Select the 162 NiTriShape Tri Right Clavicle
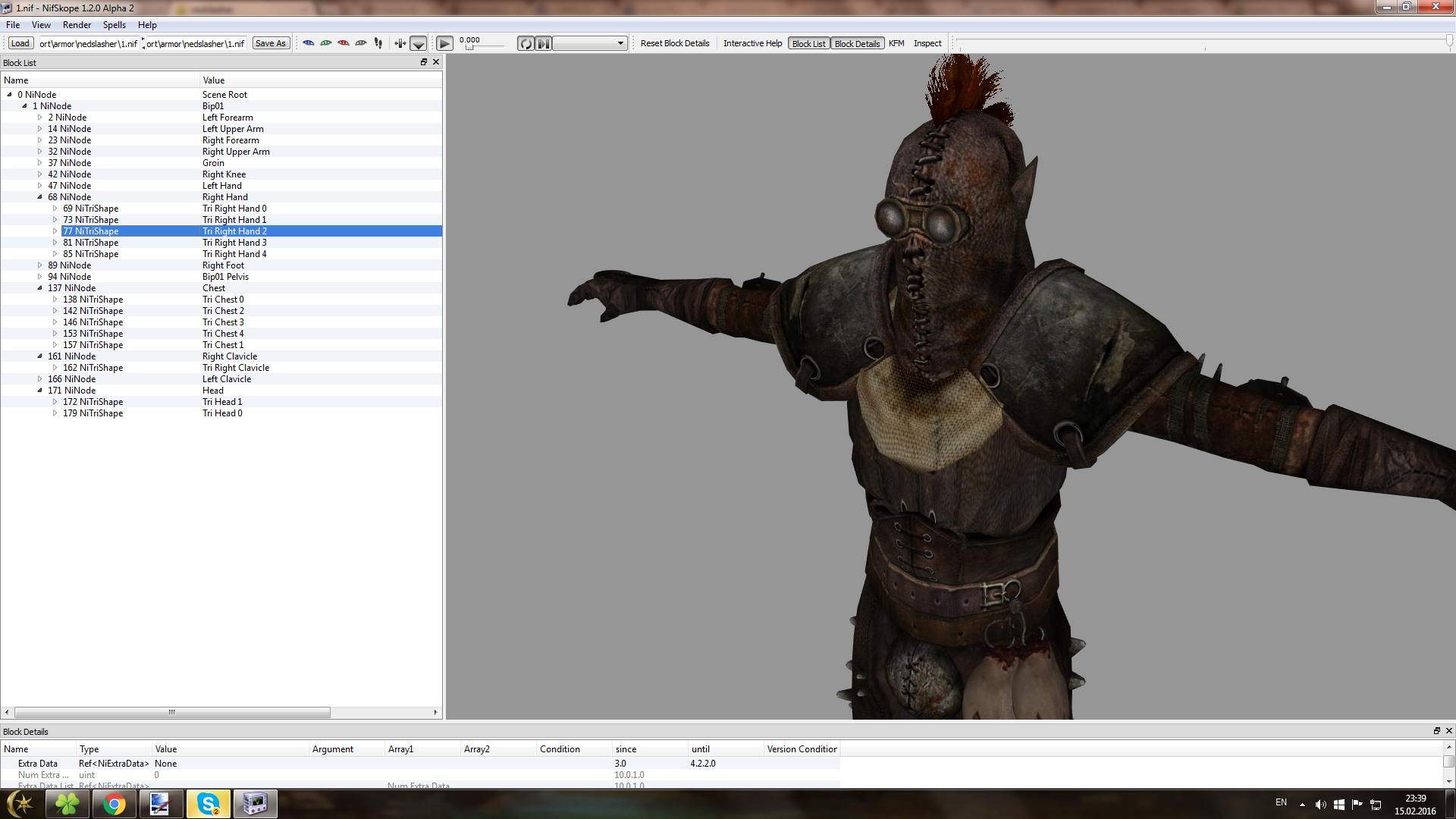 (x=221, y=368)
